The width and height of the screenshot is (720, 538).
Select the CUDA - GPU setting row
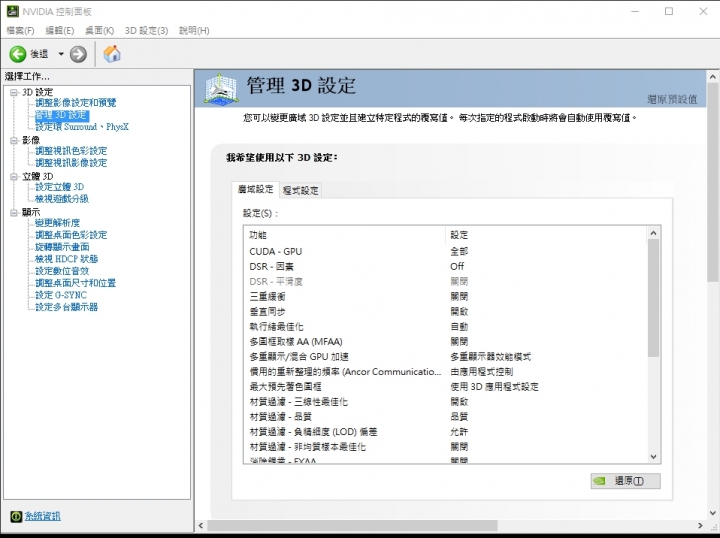445,252
